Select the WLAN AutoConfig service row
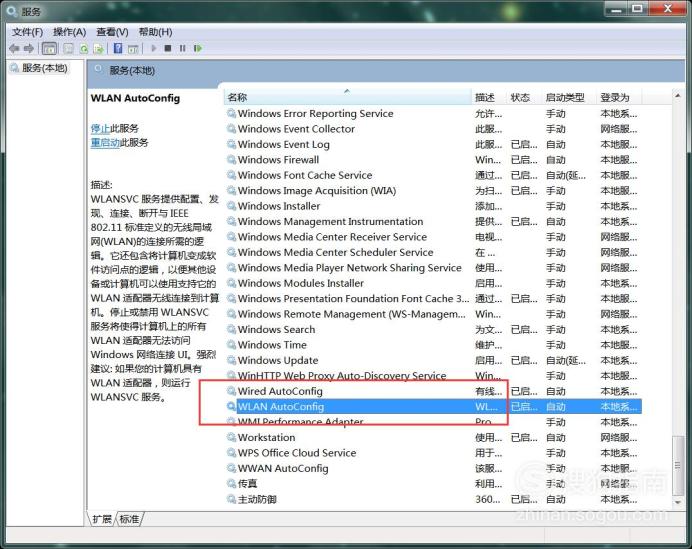Viewport: 692px width, 549px height. (433, 407)
